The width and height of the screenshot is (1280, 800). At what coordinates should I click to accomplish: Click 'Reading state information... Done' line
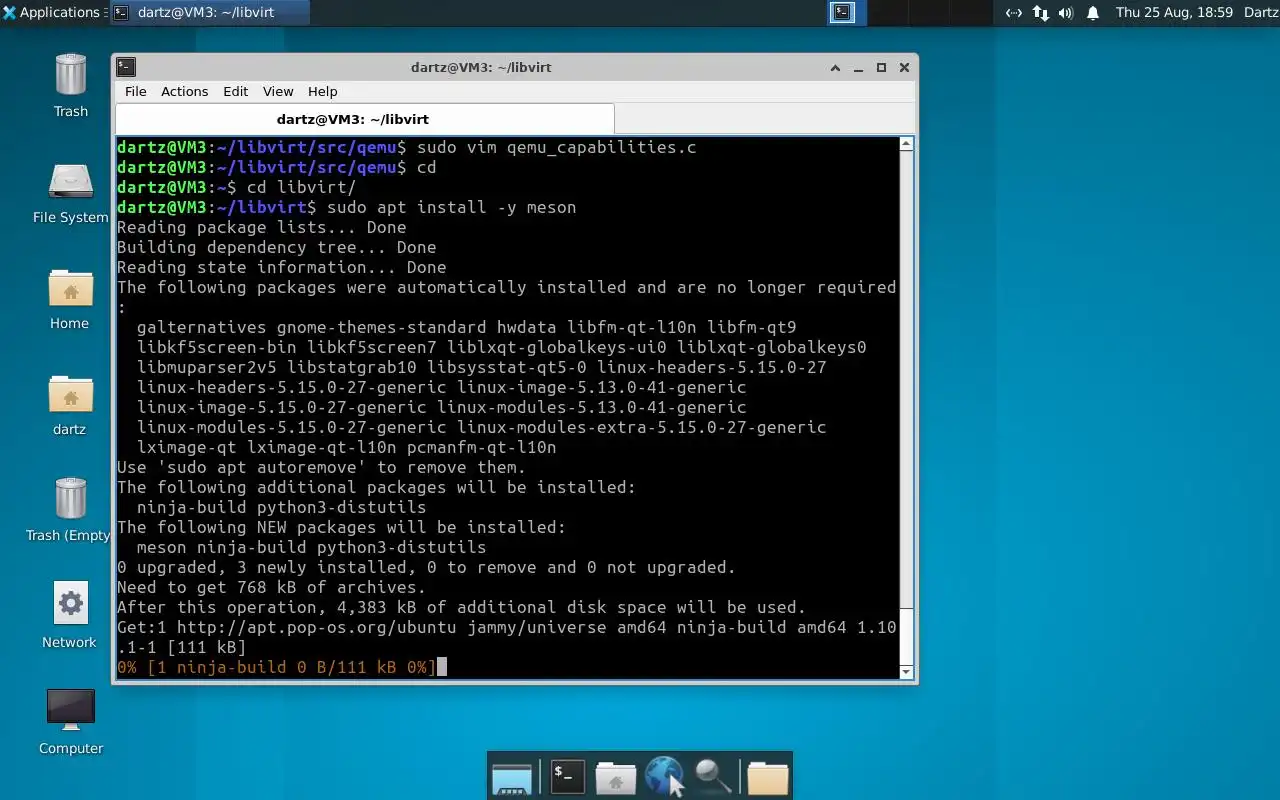pos(281,268)
